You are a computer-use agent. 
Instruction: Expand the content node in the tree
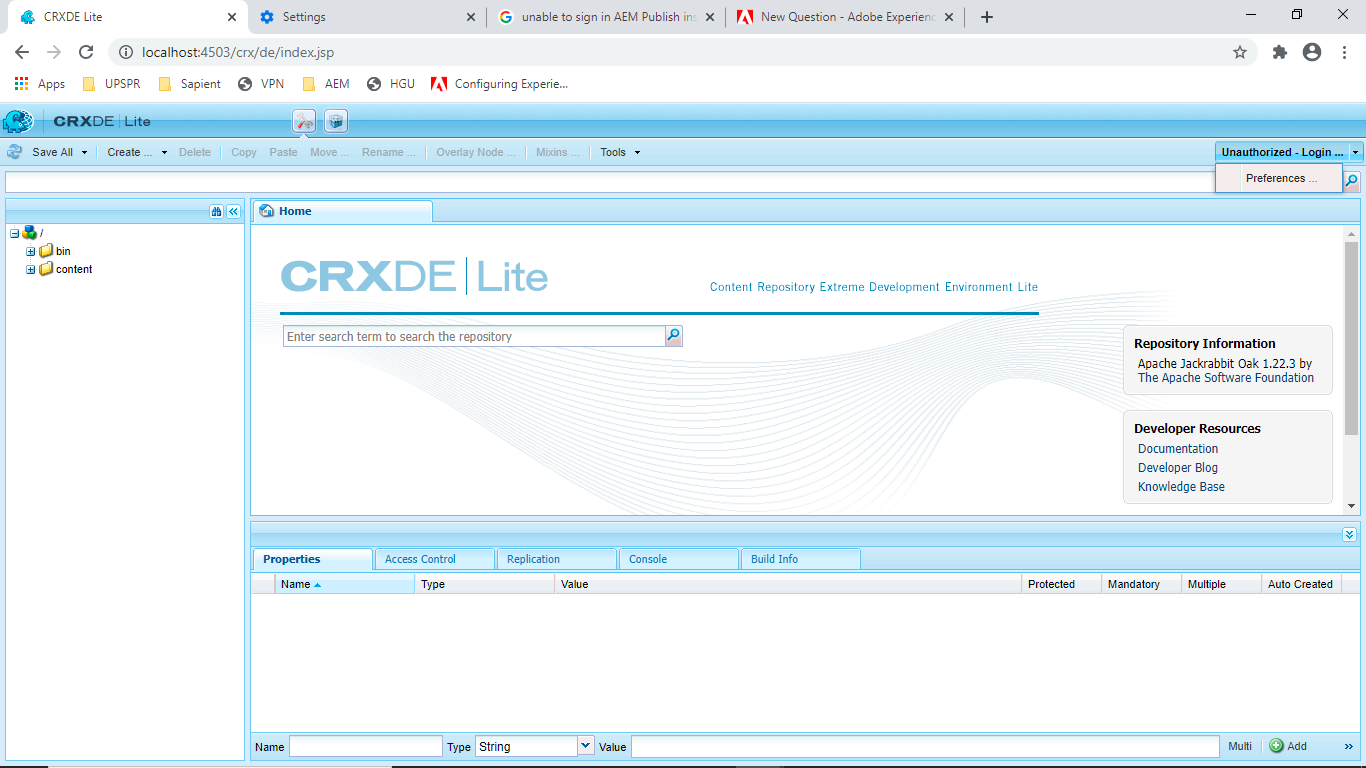[30, 269]
